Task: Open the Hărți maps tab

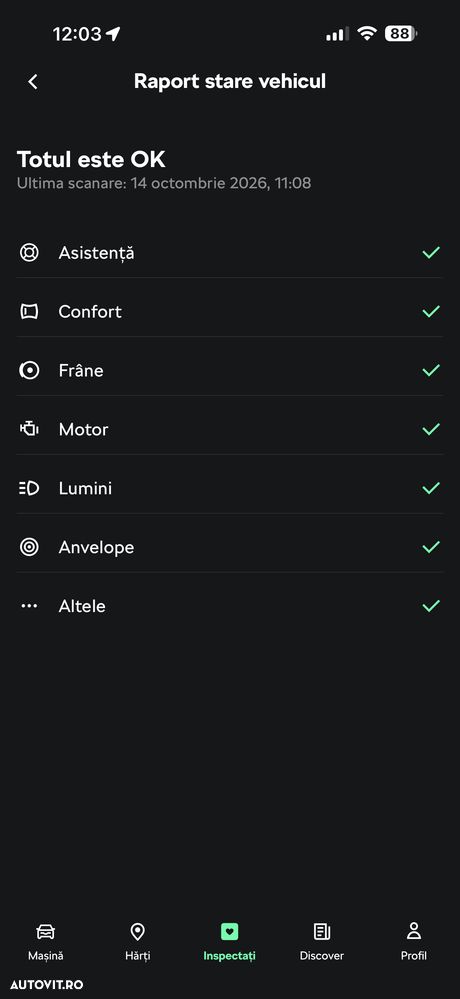Action: pyautogui.click(x=138, y=942)
